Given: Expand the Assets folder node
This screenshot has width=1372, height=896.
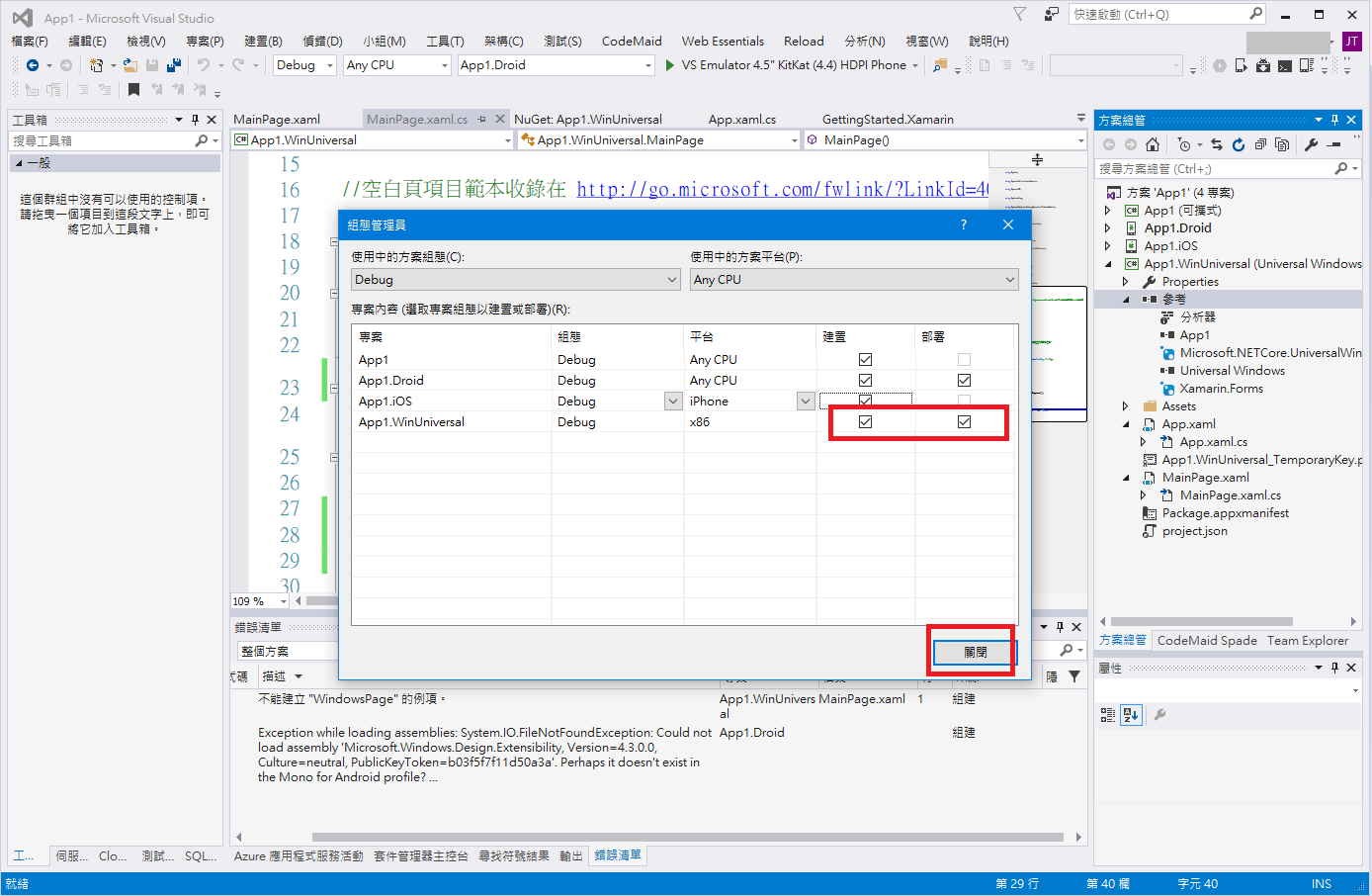Looking at the screenshot, I should (1126, 406).
